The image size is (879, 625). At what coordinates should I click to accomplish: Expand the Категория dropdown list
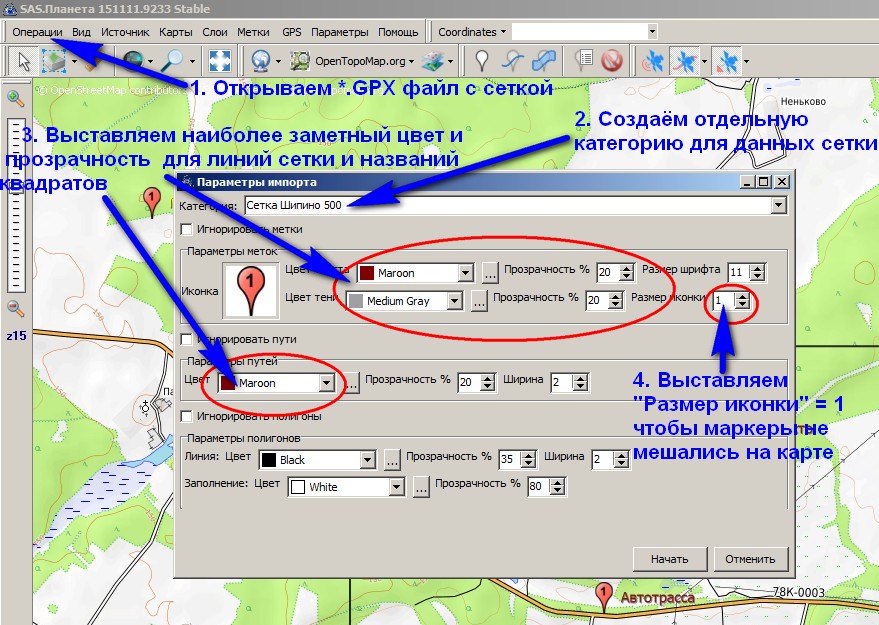779,206
